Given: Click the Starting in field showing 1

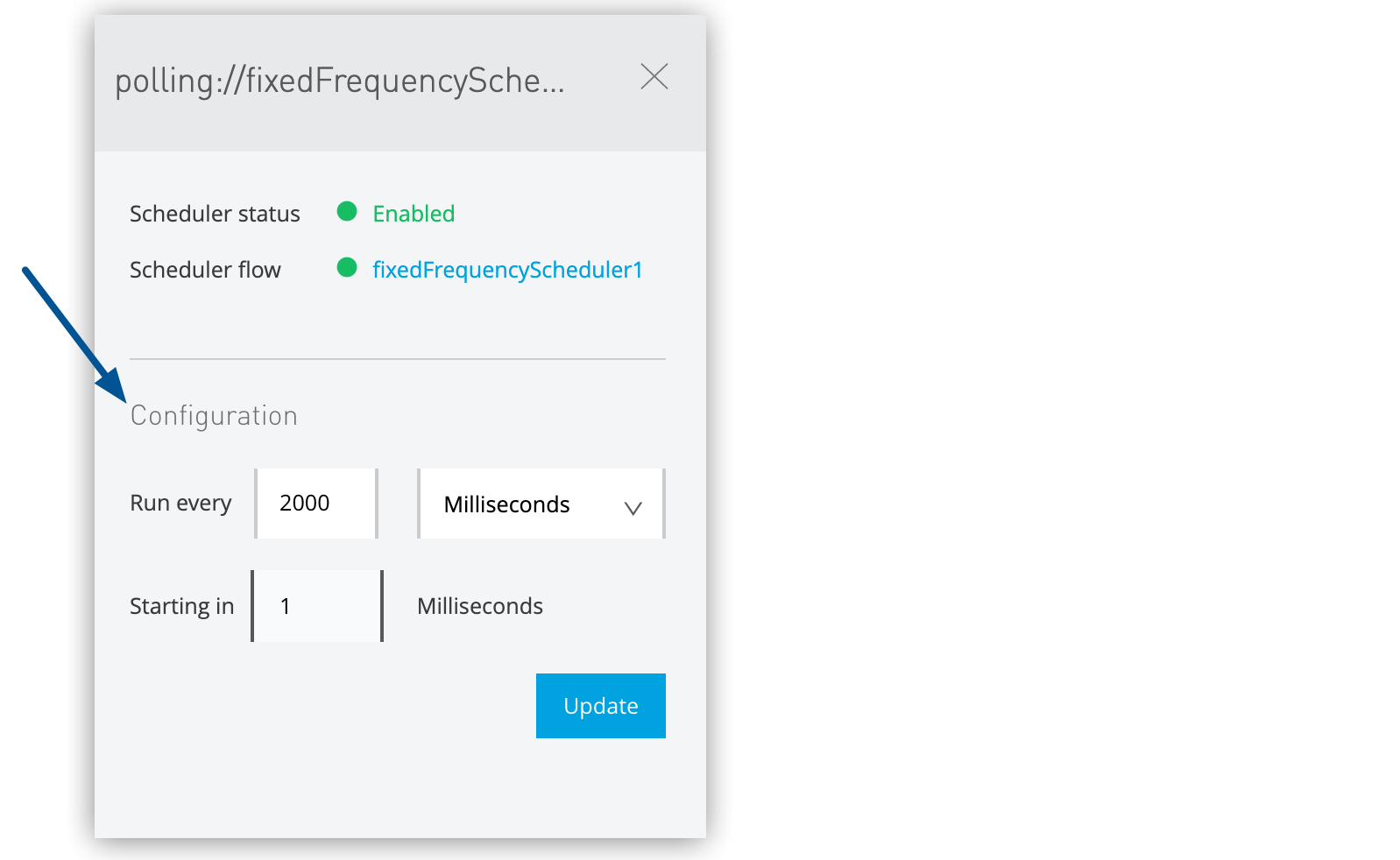Looking at the screenshot, I should pos(316,605).
